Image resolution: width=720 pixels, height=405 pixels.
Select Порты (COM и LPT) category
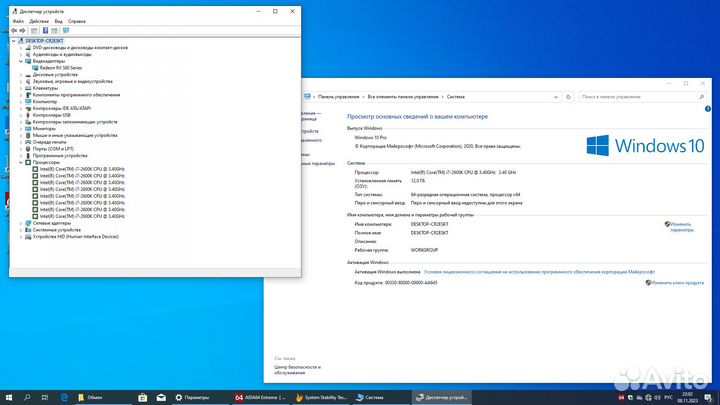click(x=53, y=149)
